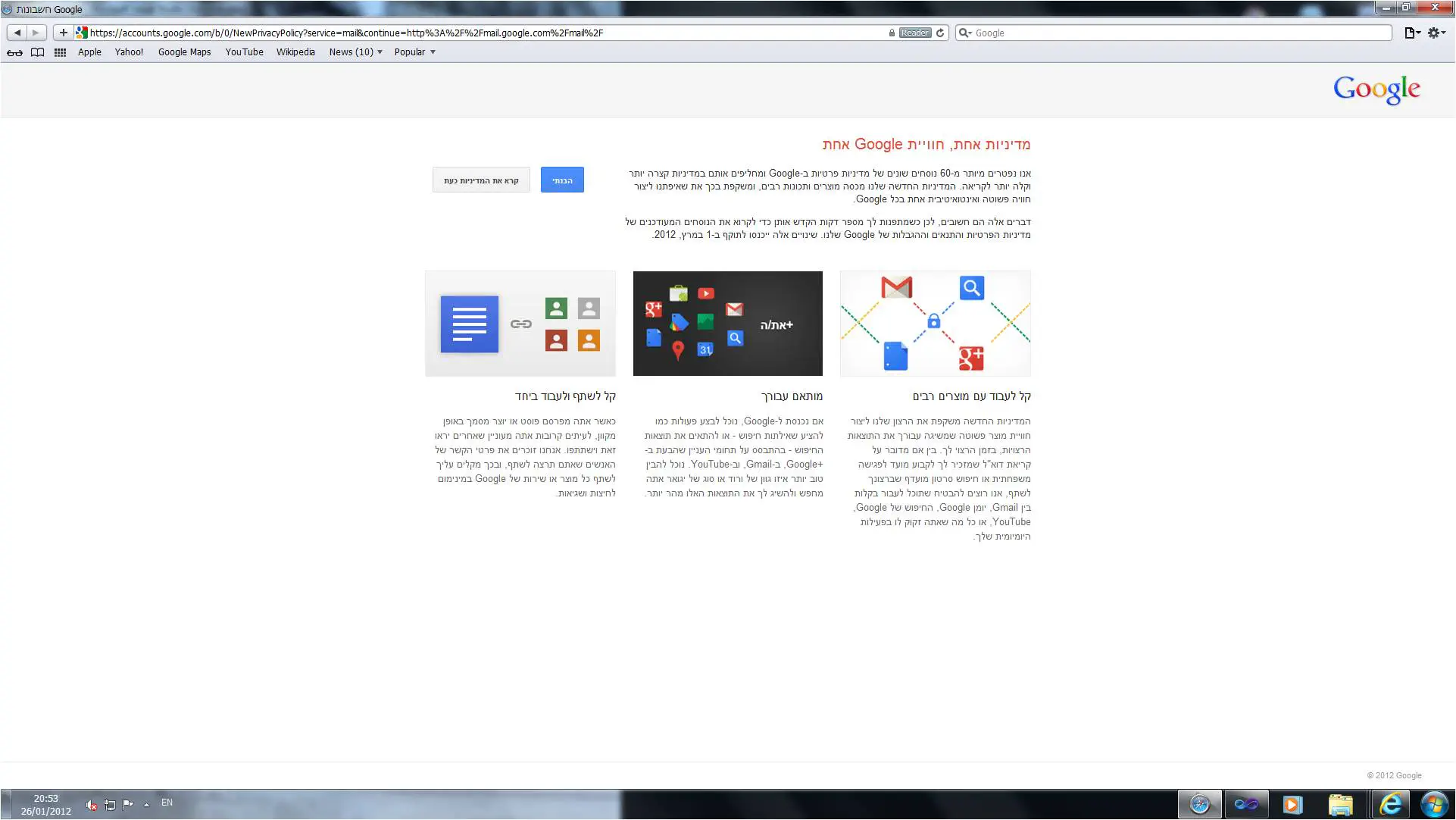Click the browser back arrow button

(x=17, y=33)
